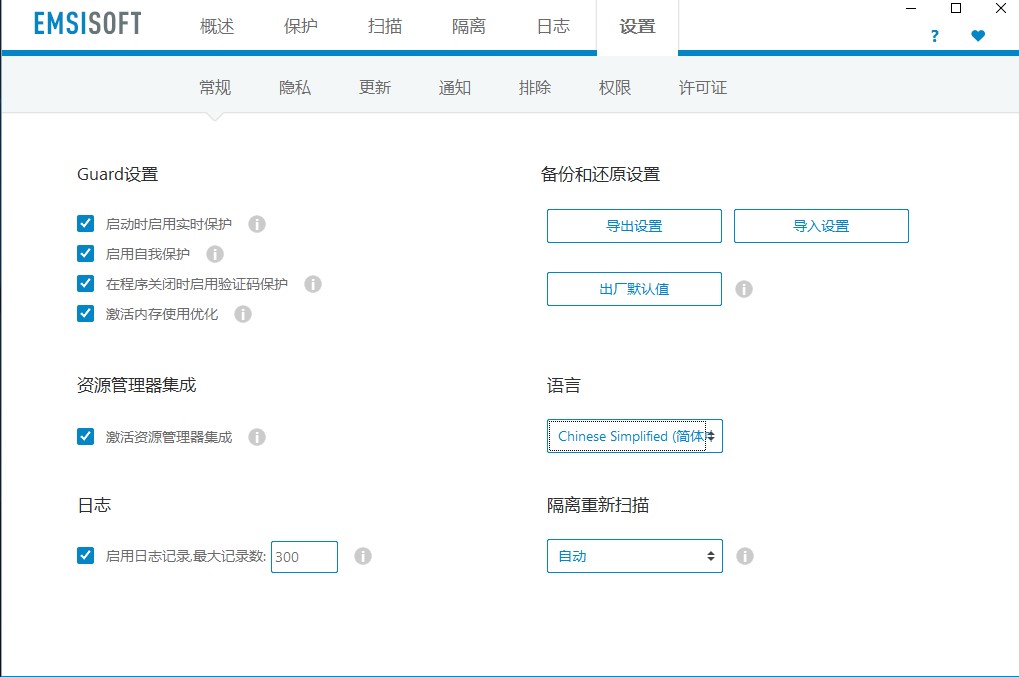
Task: Show info for 启动时启用实时保护
Action: 257,224
